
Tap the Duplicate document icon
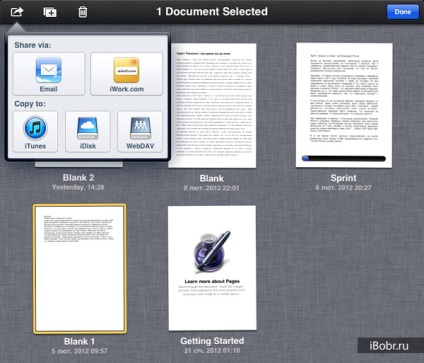(50, 12)
